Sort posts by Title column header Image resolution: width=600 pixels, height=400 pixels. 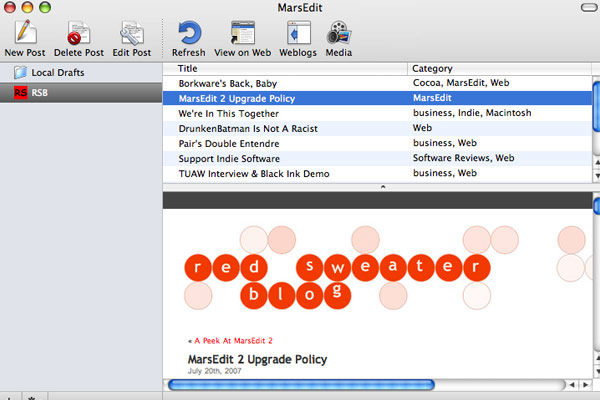tap(285, 69)
